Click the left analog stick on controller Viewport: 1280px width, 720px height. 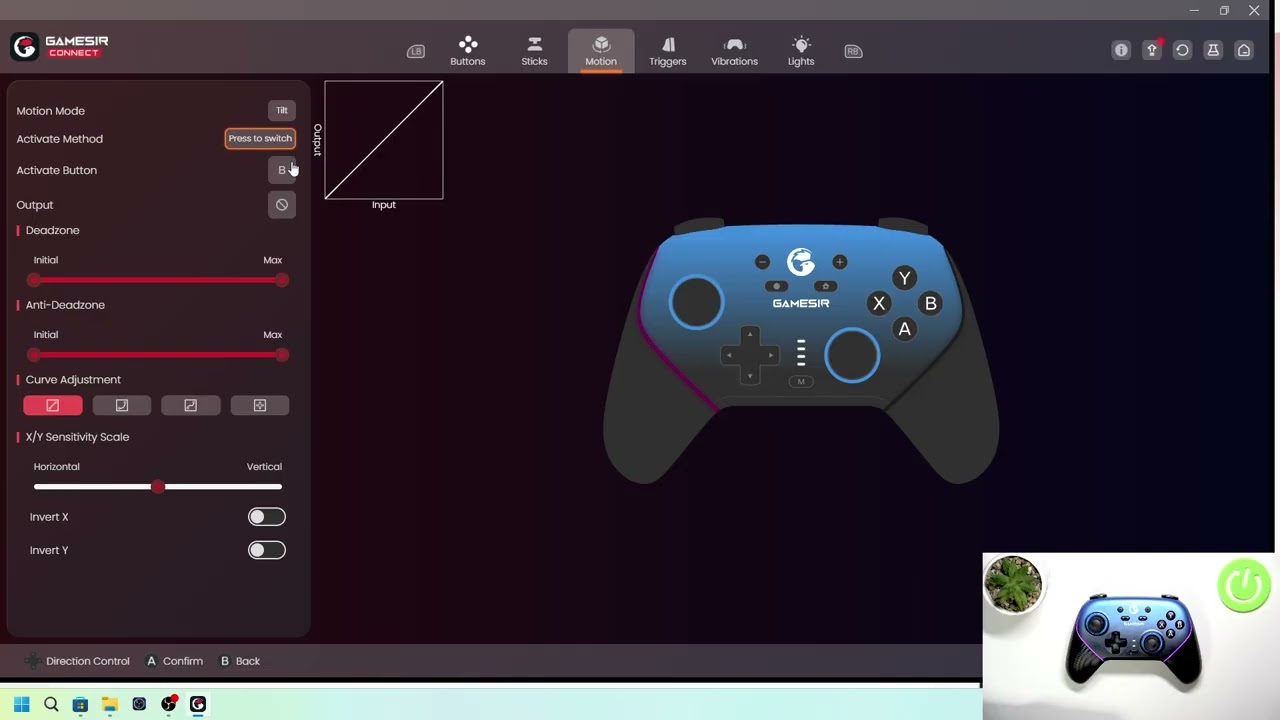tap(697, 301)
